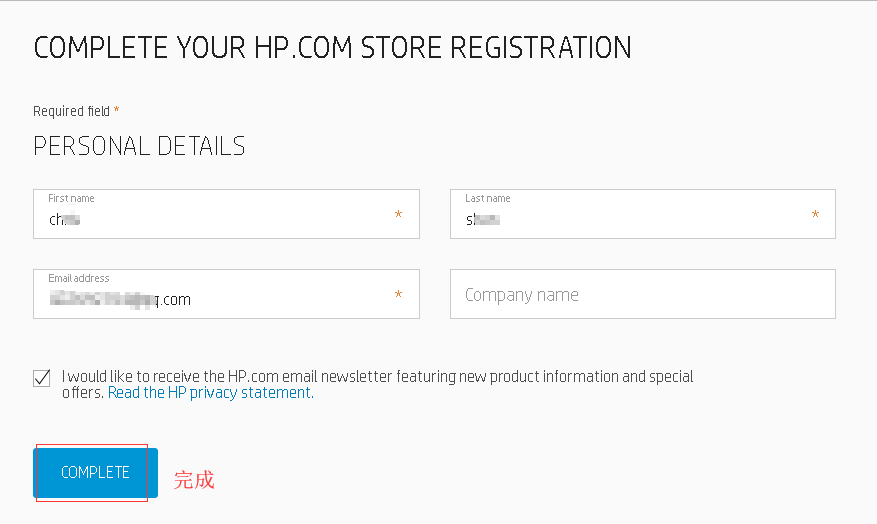This screenshot has height=524, width=877.
Task: Click the small 'First name' floating label
Action: [71, 199]
